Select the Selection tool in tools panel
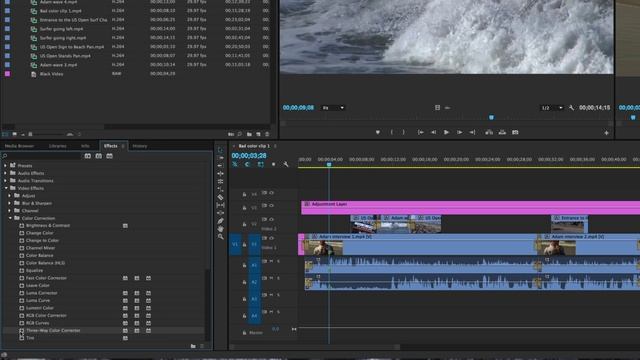 [220, 150]
